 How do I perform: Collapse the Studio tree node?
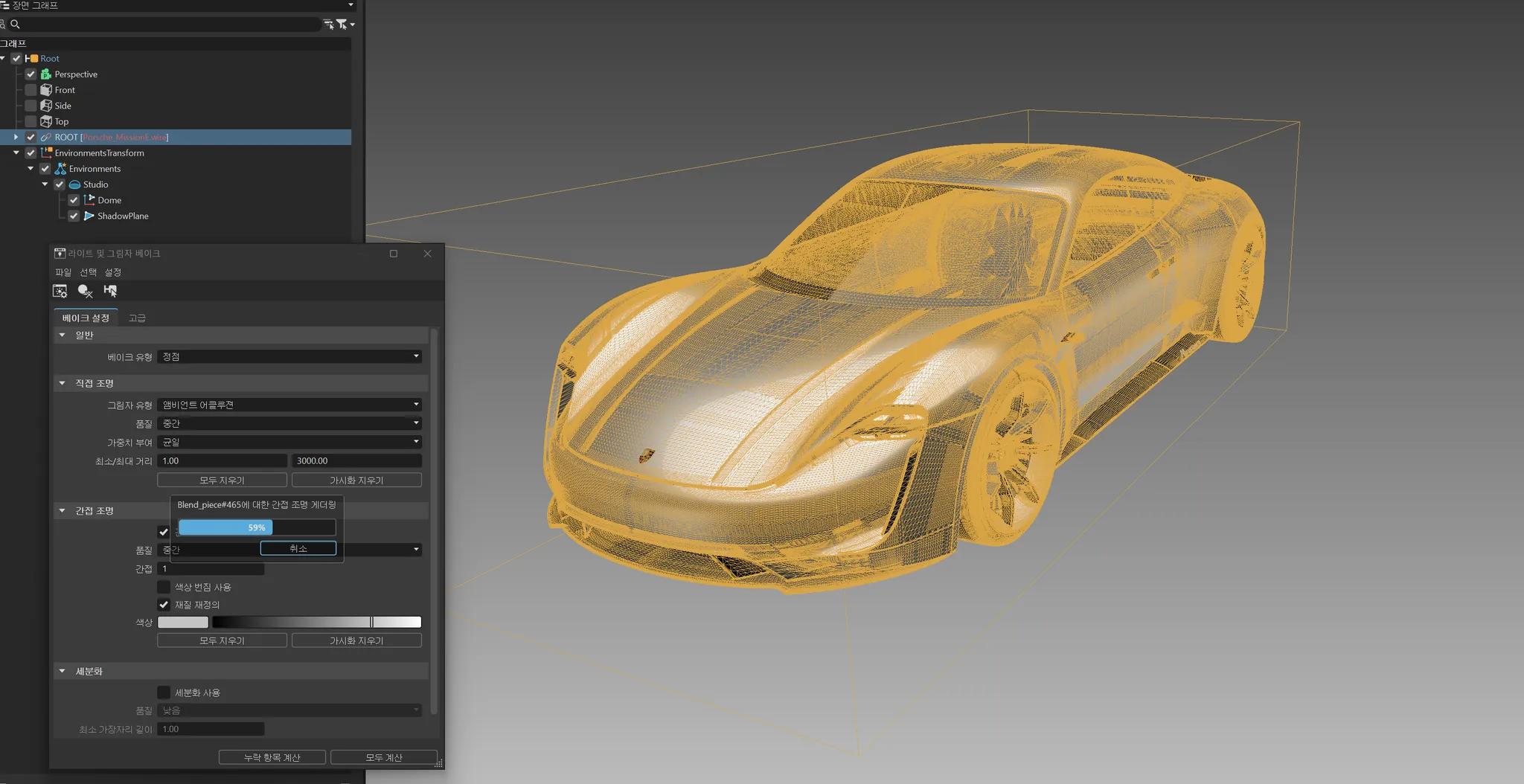click(x=45, y=184)
